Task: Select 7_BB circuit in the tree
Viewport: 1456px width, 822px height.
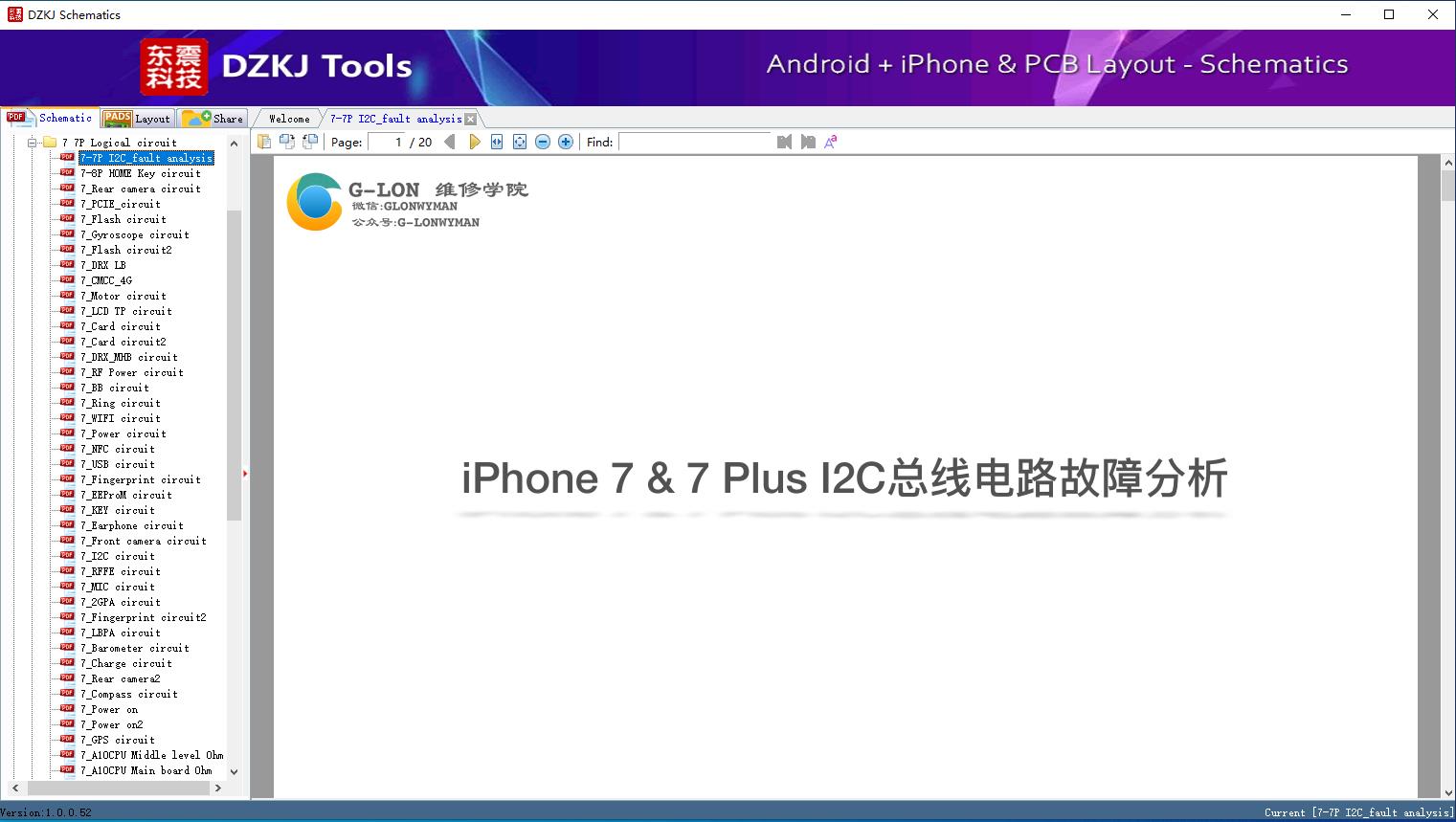Action: tap(115, 388)
